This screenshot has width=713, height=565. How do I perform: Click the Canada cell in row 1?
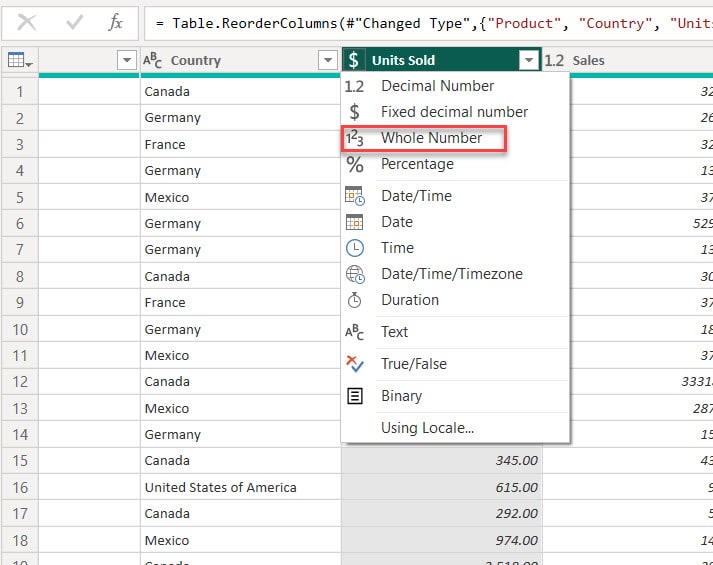(241, 92)
